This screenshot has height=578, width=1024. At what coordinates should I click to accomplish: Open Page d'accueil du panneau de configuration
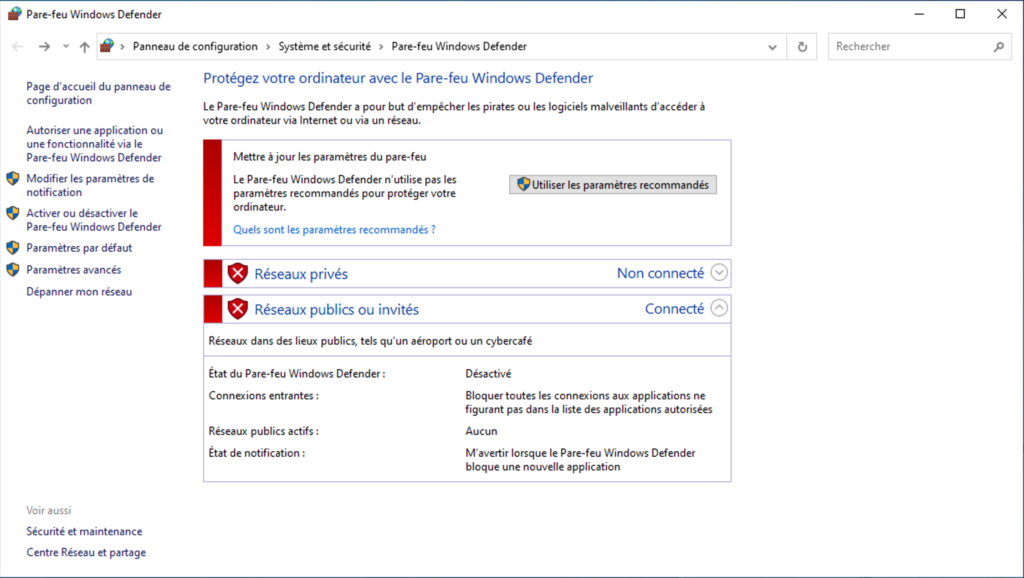98,93
